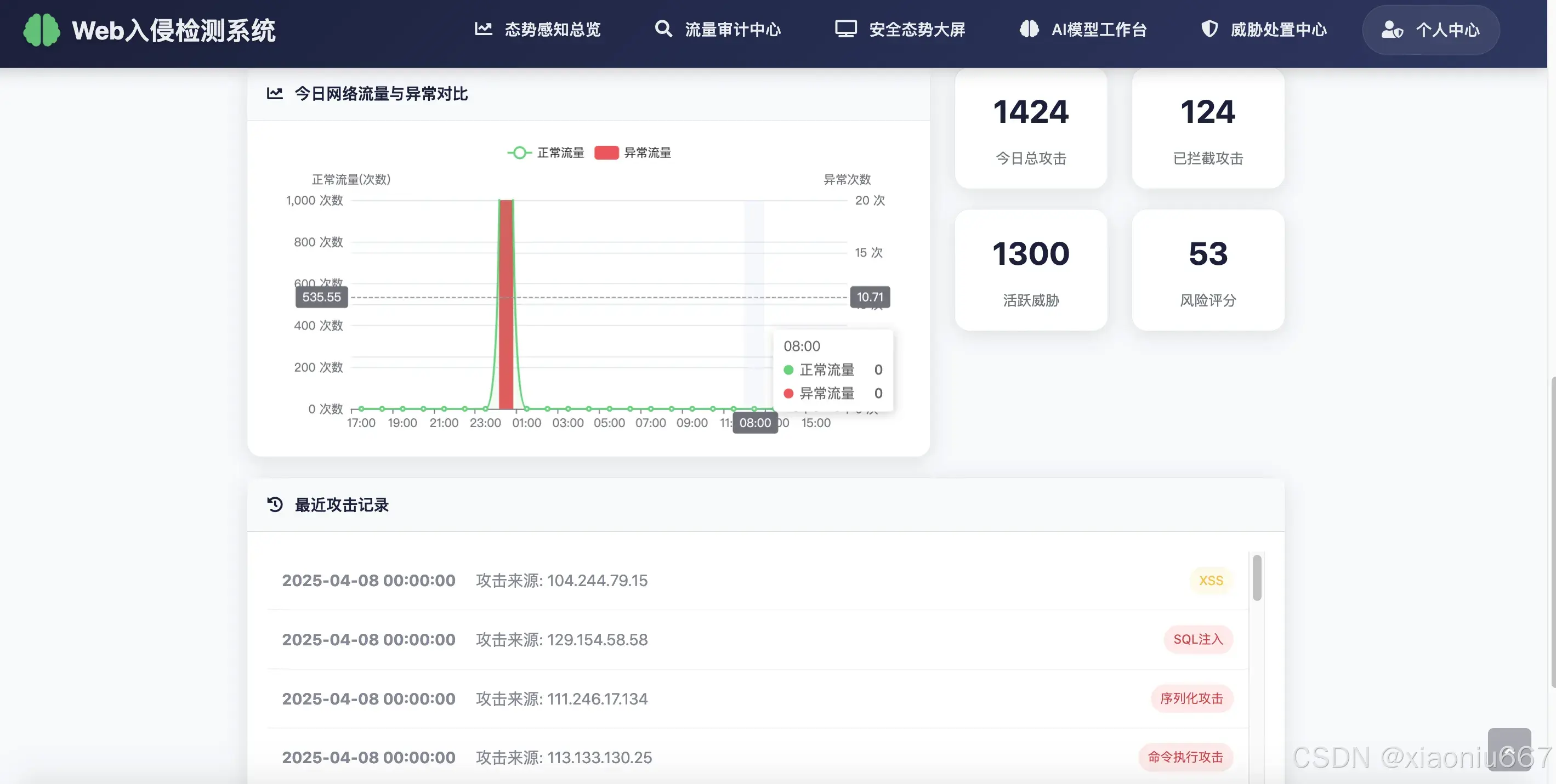Toggle the 异常流量 legend series

(x=633, y=153)
